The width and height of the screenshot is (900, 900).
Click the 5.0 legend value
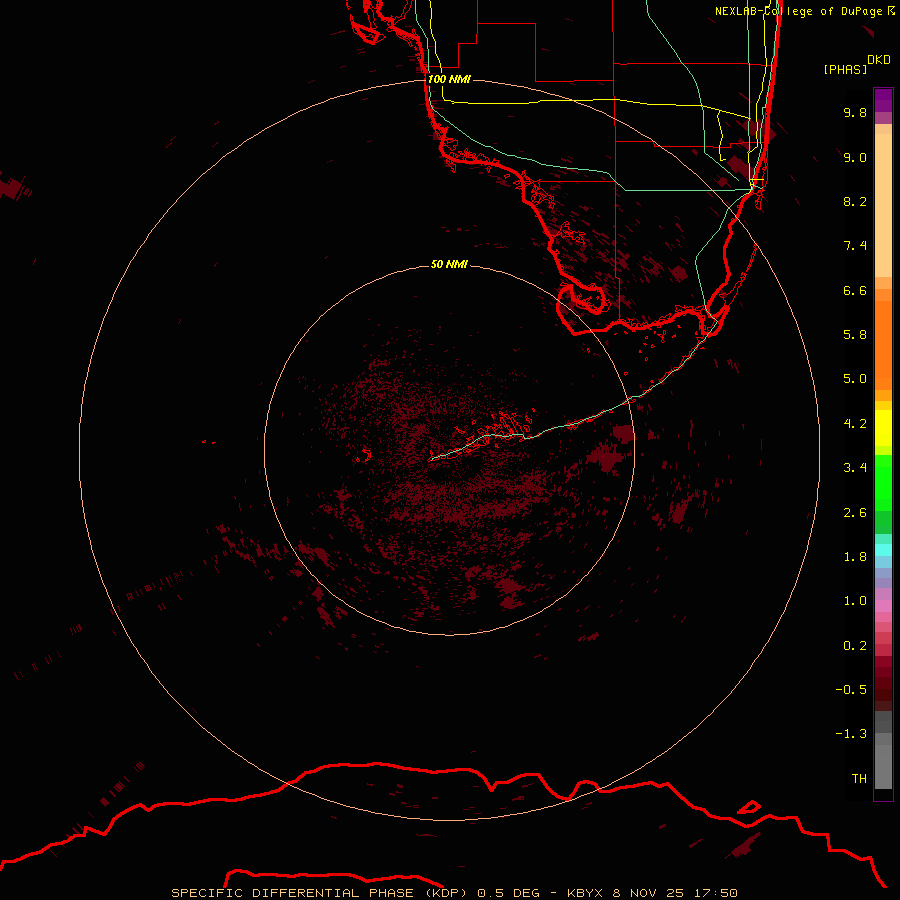[855, 379]
